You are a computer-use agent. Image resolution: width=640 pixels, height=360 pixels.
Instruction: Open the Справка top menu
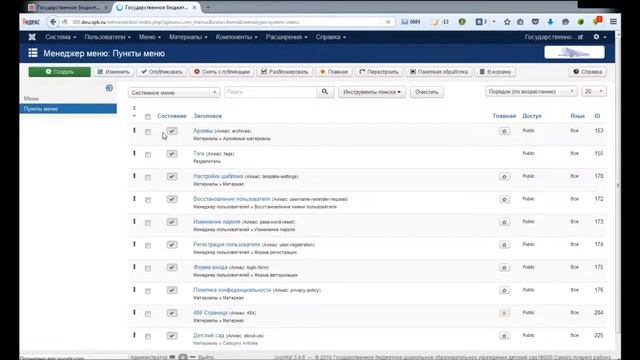click(331, 37)
